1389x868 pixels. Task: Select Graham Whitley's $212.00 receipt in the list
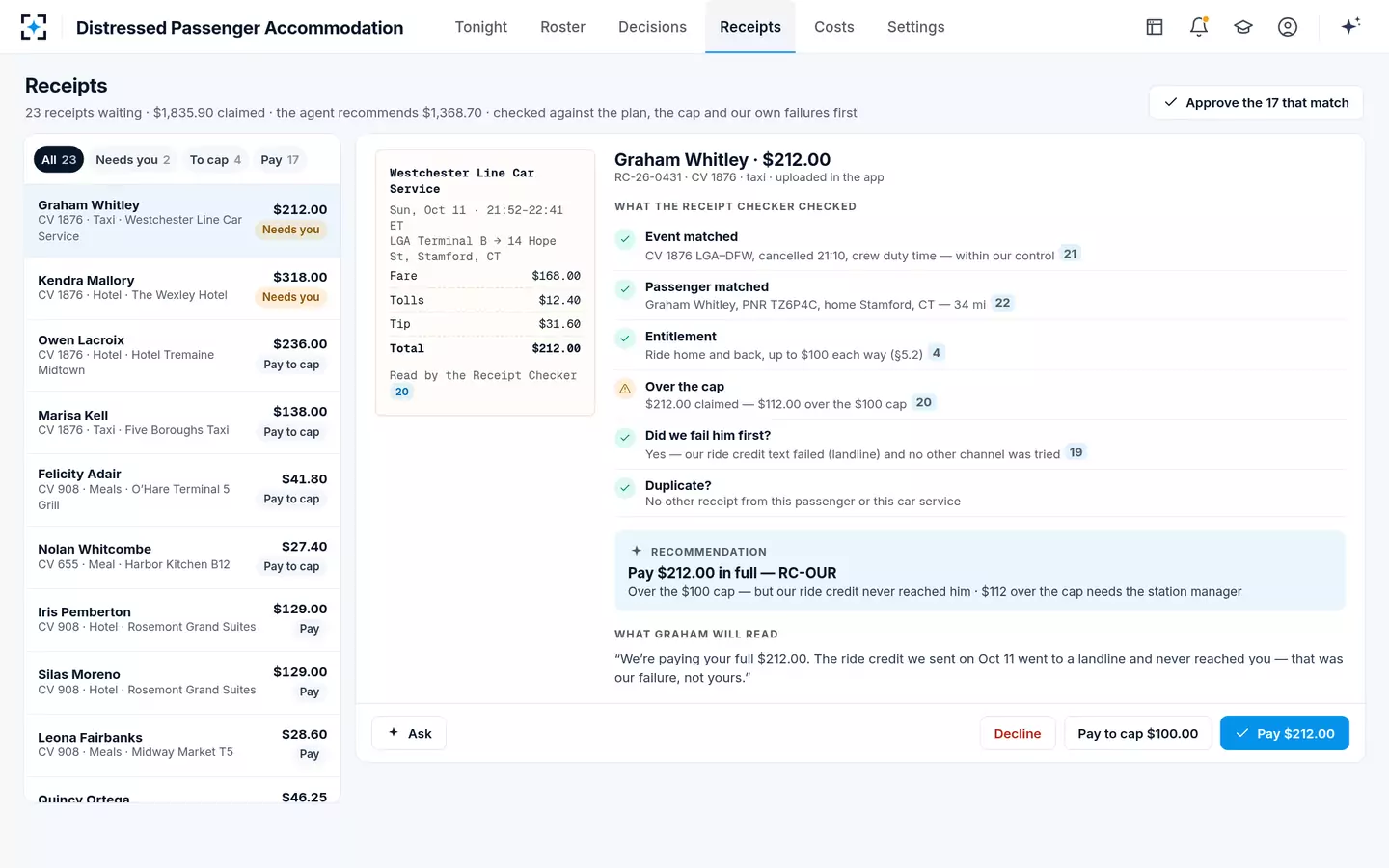click(x=182, y=221)
